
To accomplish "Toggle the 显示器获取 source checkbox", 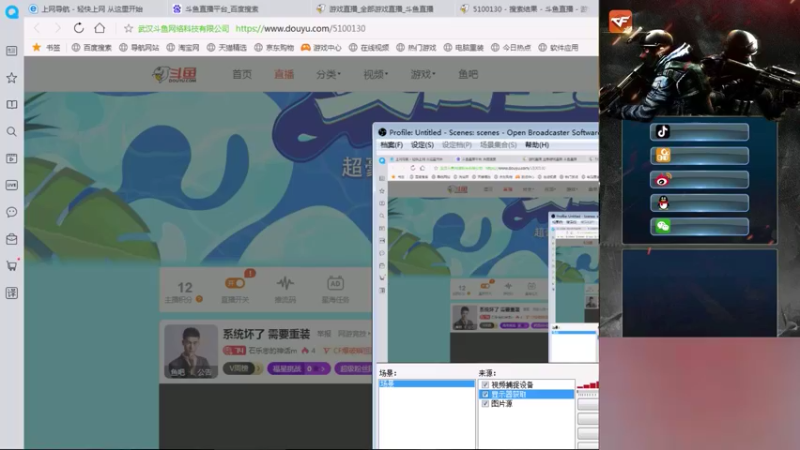I will pos(485,394).
